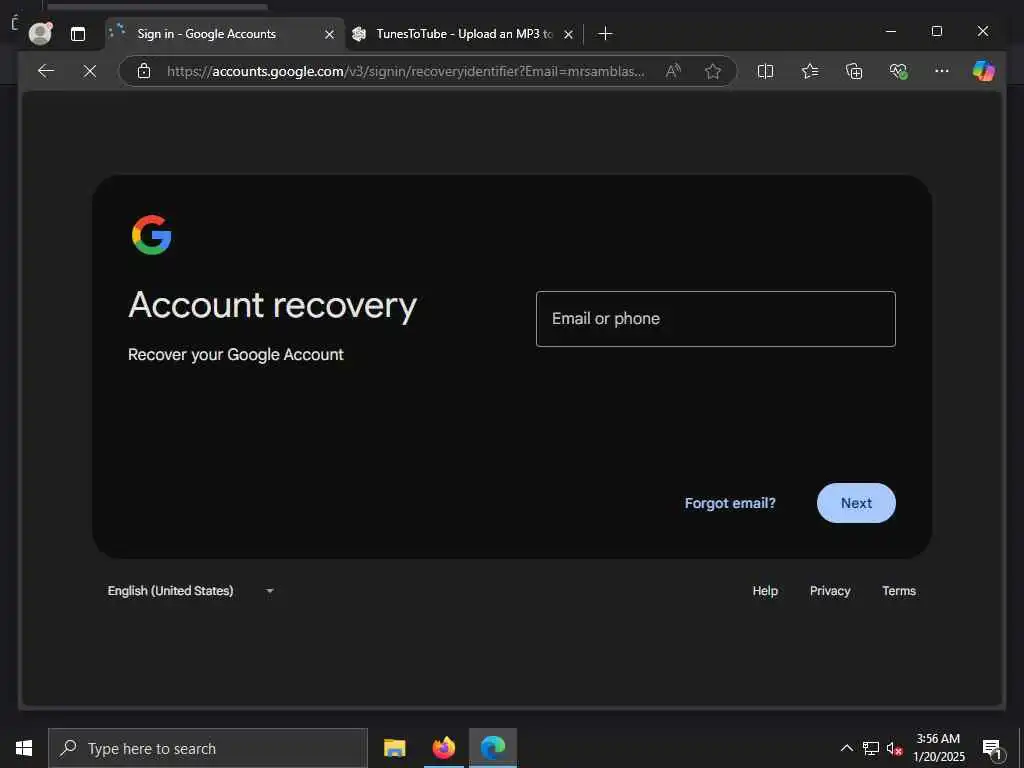Open Firefox from taskbar

pyautogui.click(x=443, y=748)
